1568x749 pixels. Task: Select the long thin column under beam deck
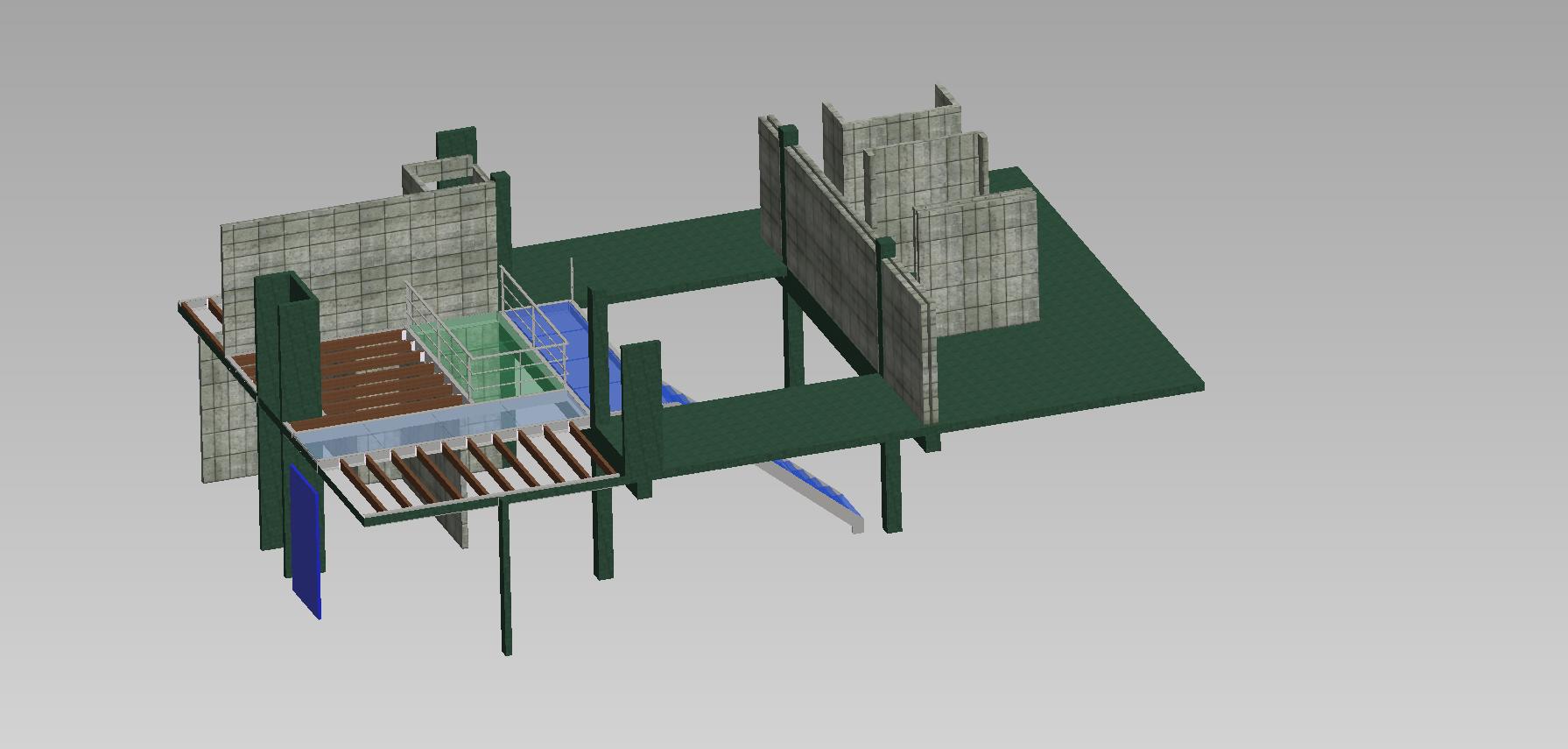(505, 577)
